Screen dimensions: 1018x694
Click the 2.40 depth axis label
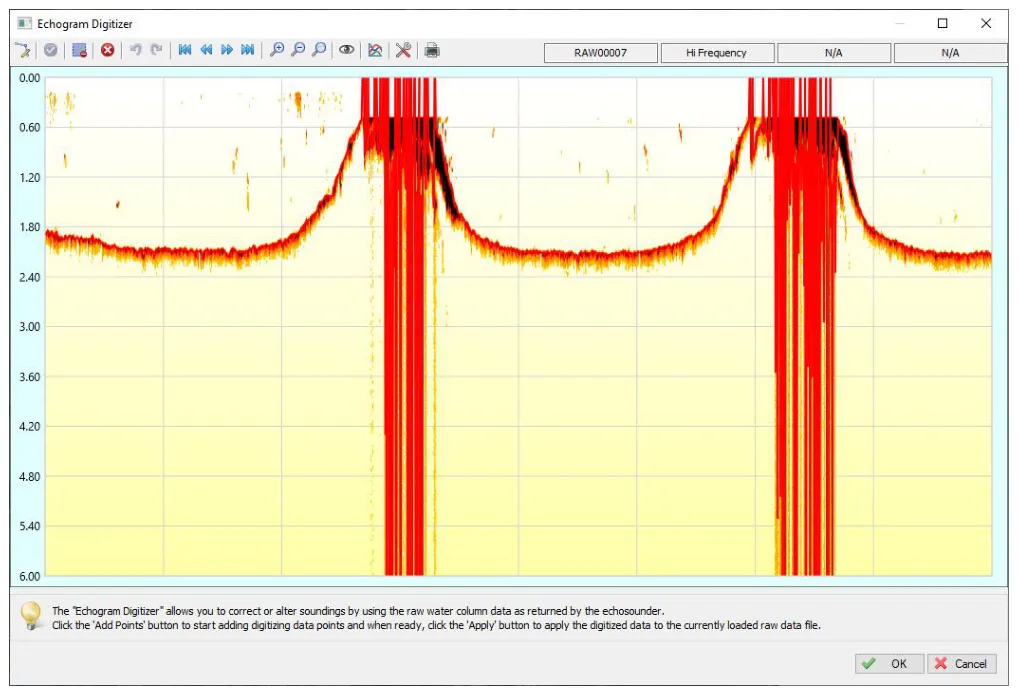coord(29,277)
